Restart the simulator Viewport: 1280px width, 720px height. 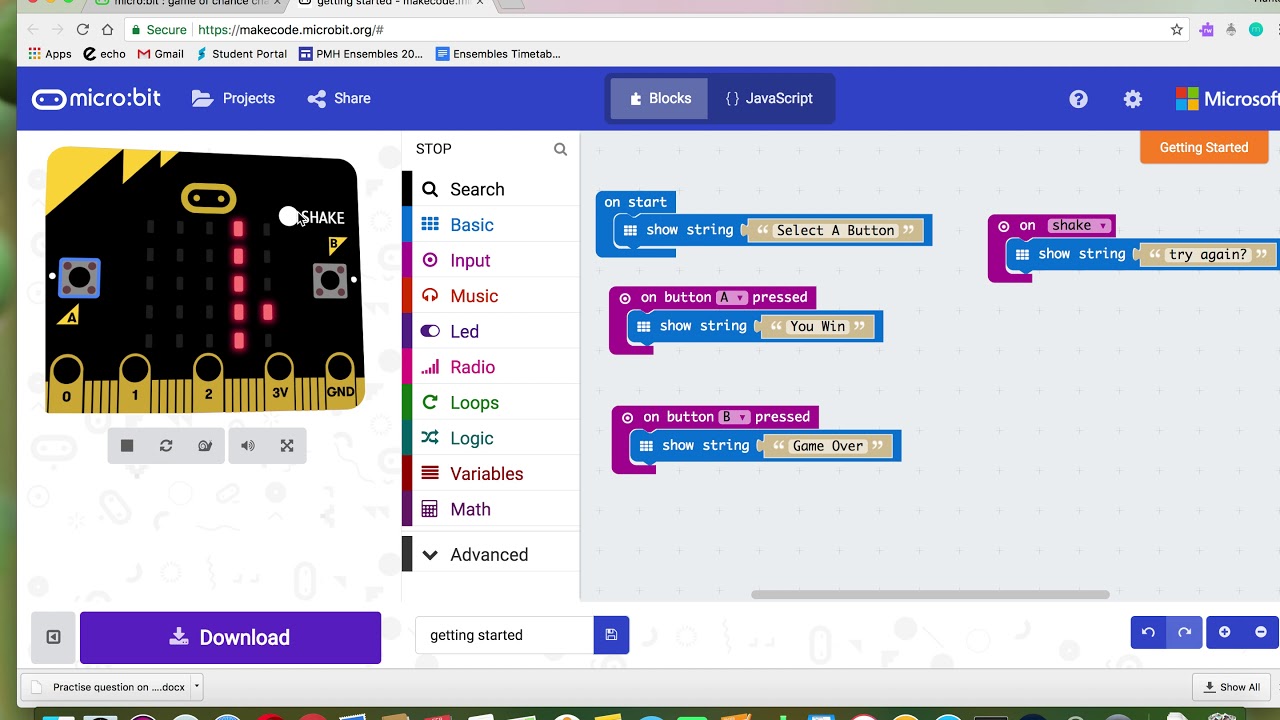pyautogui.click(x=166, y=446)
